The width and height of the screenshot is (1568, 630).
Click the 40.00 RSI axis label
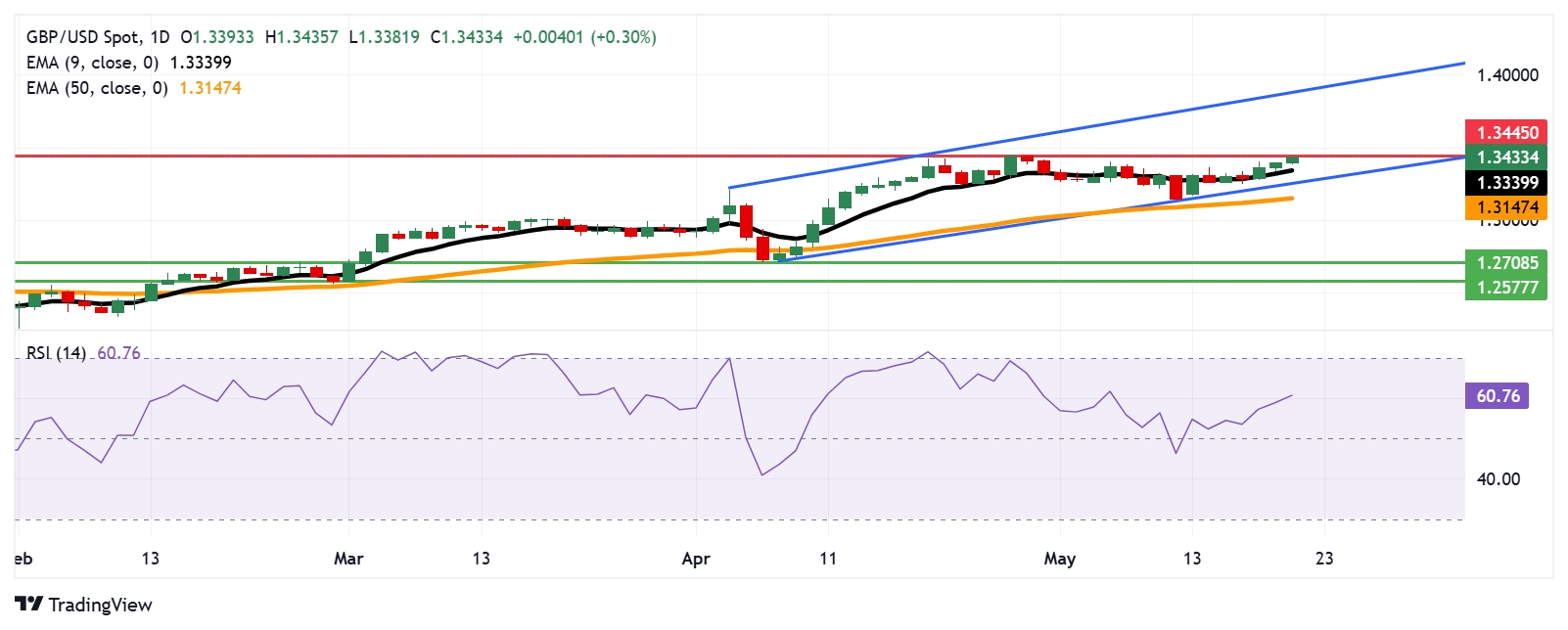[1498, 479]
